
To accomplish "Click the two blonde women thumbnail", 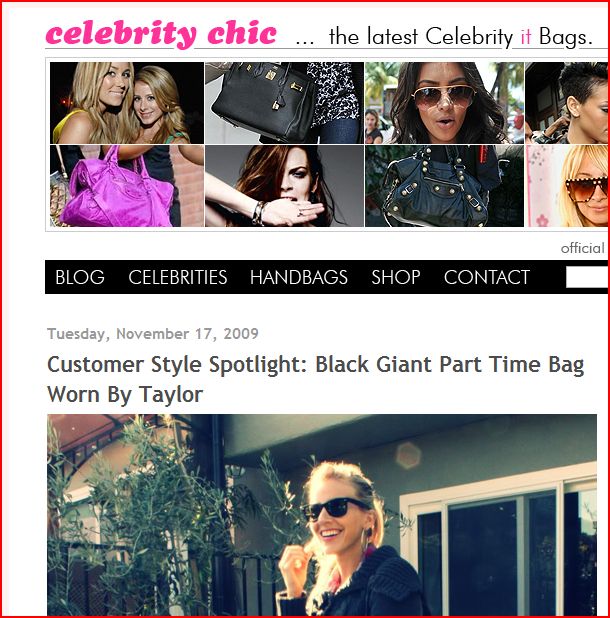I will pos(127,103).
